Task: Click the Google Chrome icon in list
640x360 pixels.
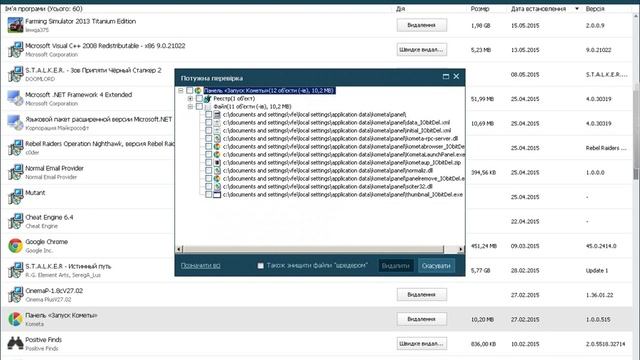Action: tap(15, 245)
